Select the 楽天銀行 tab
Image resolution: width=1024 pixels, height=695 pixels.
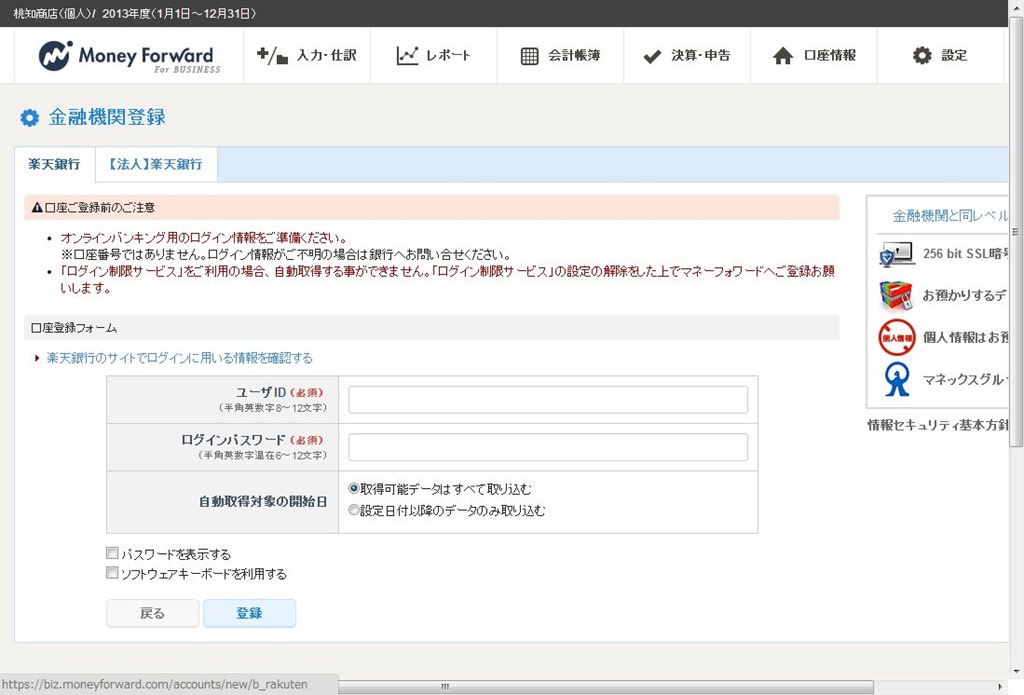tap(55, 165)
